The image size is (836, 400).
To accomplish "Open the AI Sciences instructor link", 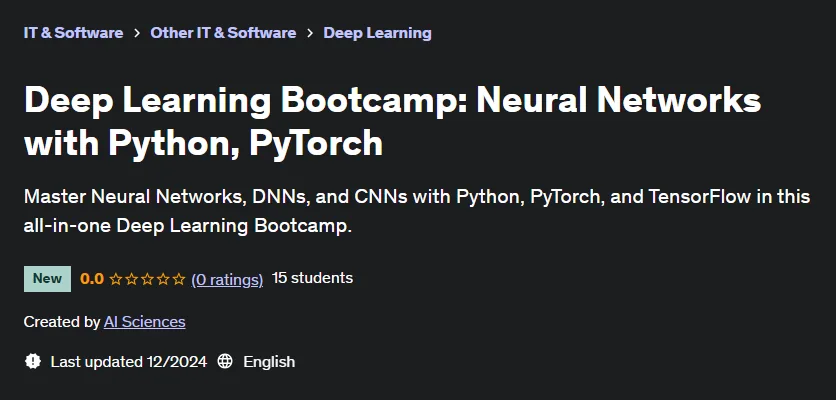I will click(x=144, y=322).
